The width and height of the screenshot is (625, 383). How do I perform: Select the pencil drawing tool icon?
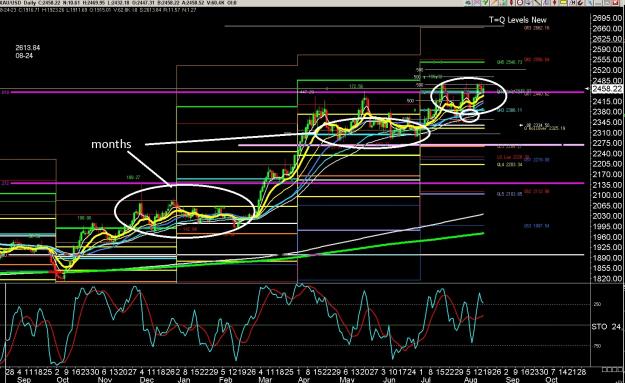[495, 2]
